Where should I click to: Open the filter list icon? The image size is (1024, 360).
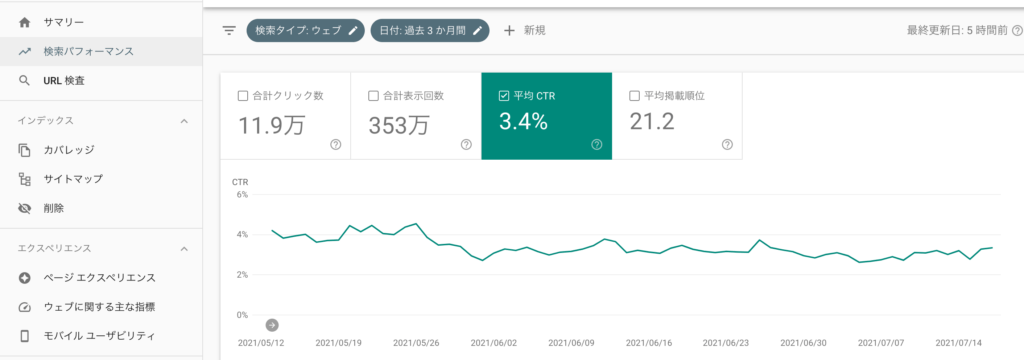(229, 31)
